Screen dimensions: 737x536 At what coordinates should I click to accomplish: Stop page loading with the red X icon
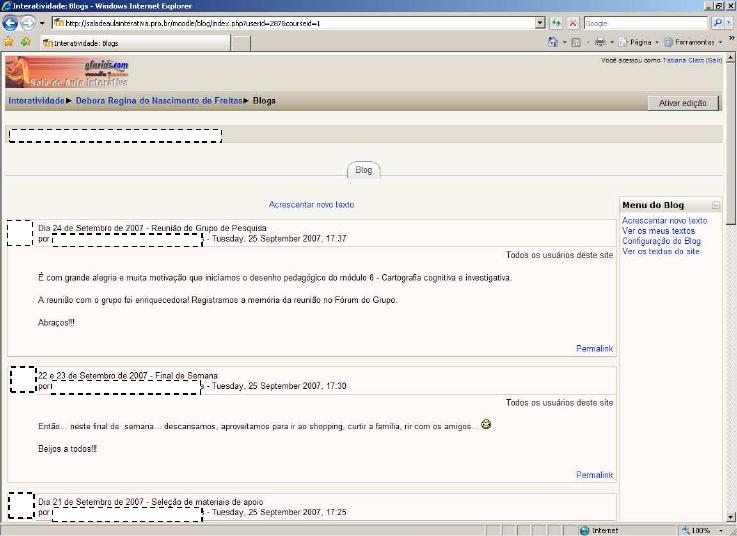tap(572, 22)
